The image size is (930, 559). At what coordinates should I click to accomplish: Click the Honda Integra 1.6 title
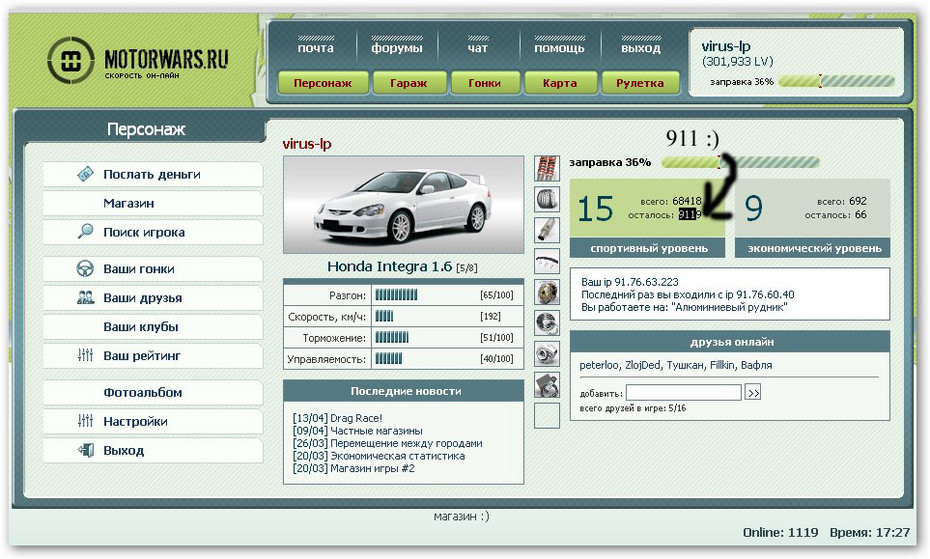[x=390, y=266]
